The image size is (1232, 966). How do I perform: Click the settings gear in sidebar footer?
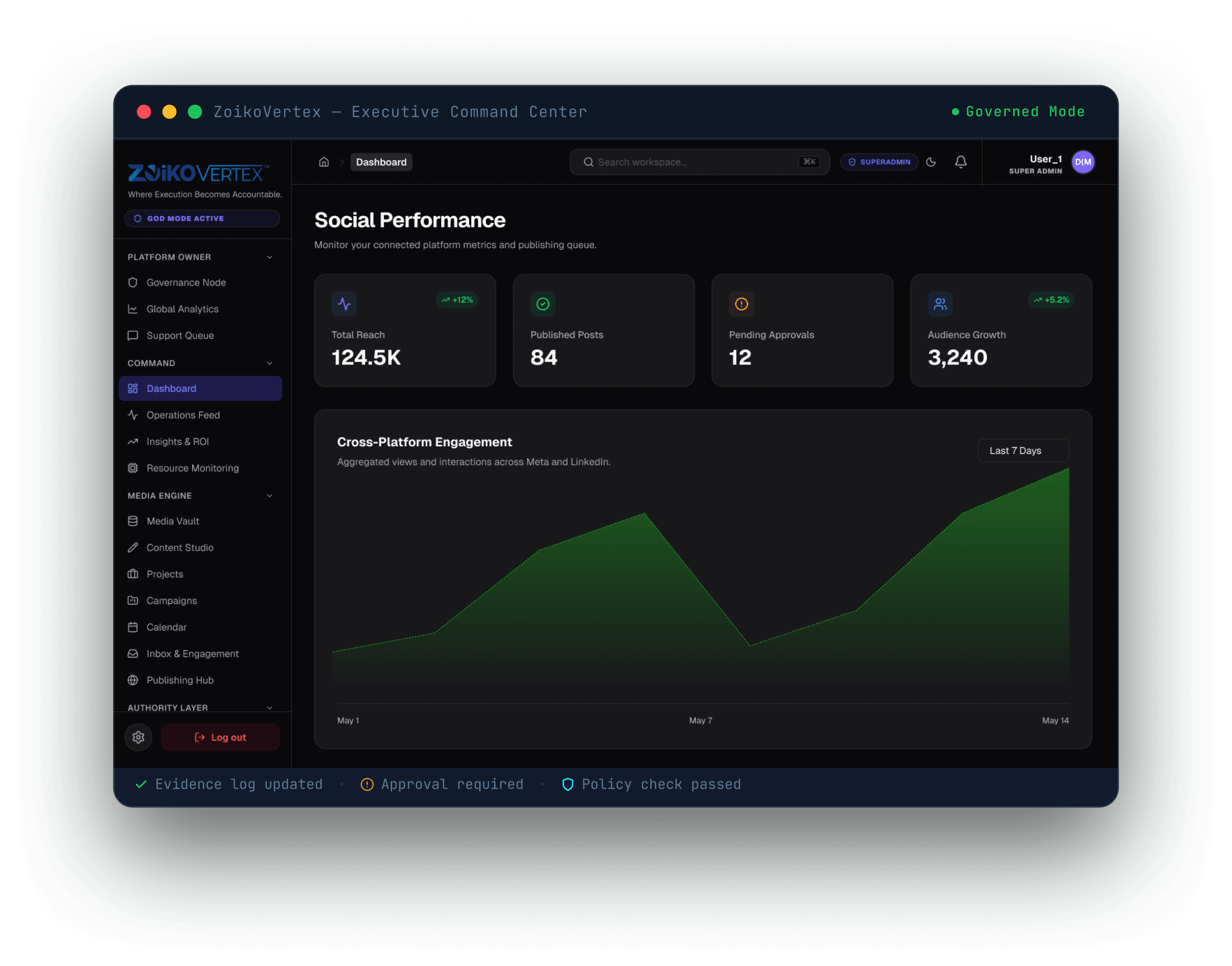tap(139, 737)
